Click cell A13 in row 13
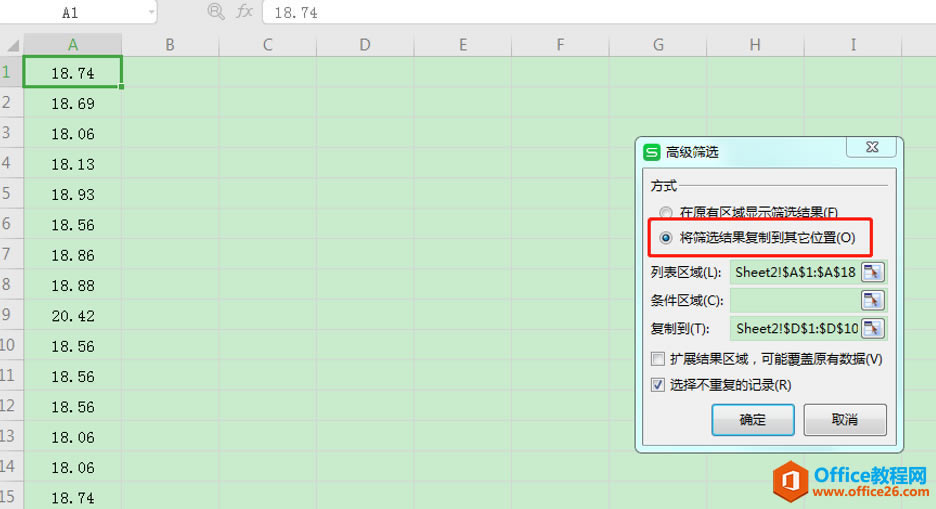 73,437
